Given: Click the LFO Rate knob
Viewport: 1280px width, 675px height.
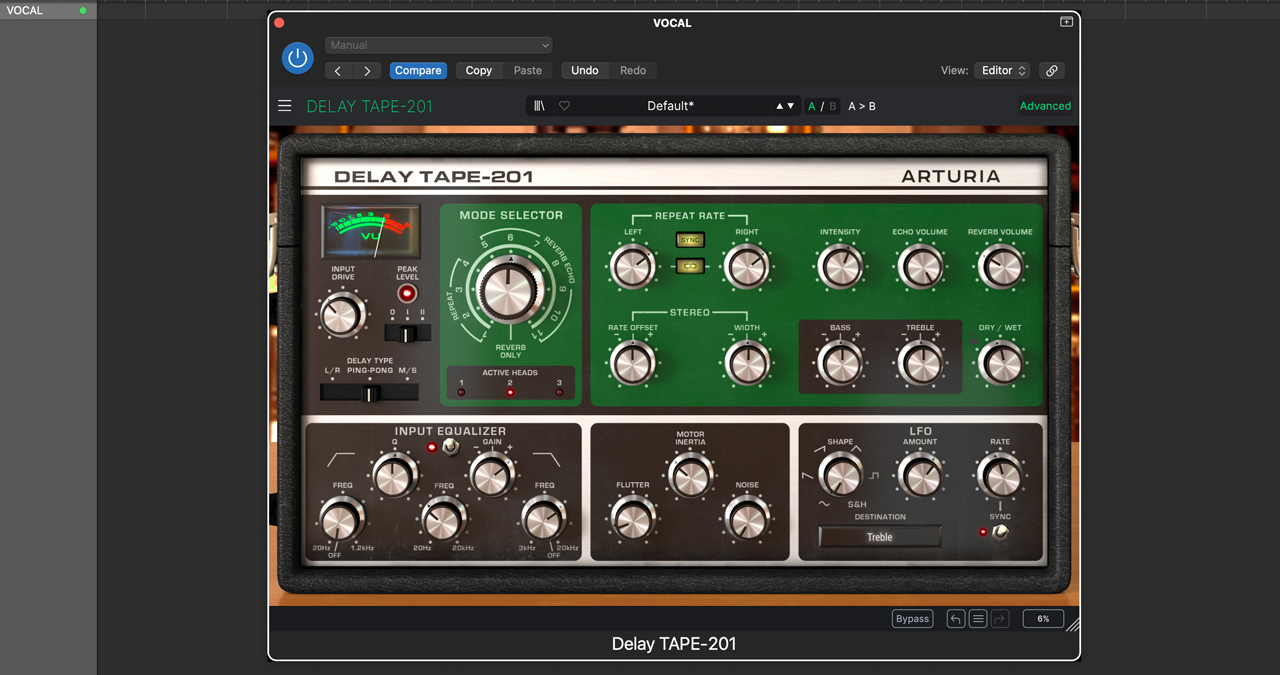Looking at the screenshot, I should tap(1000, 475).
